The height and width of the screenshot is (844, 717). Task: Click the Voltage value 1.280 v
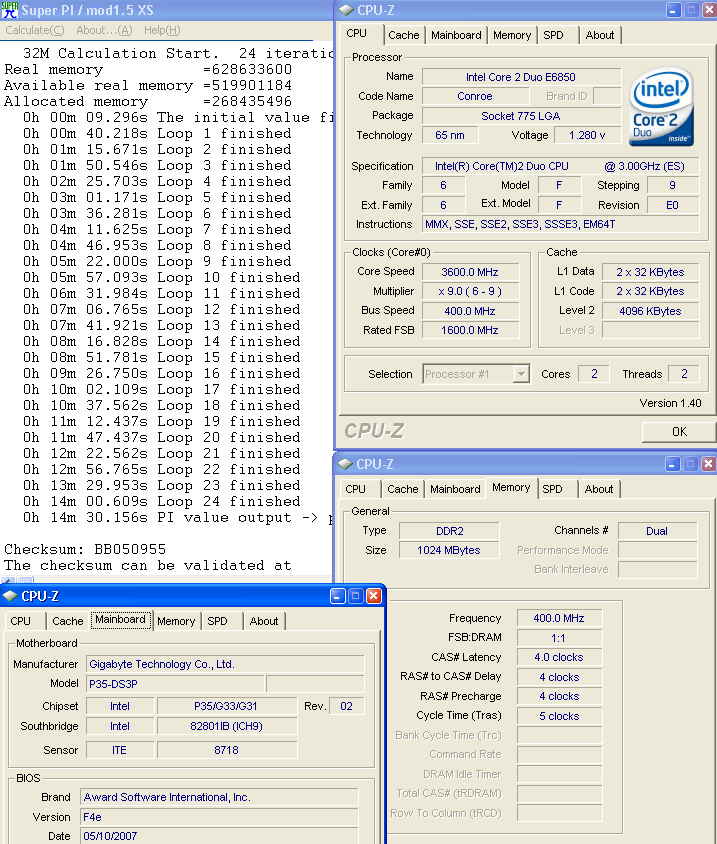pyautogui.click(x=587, y=135)
